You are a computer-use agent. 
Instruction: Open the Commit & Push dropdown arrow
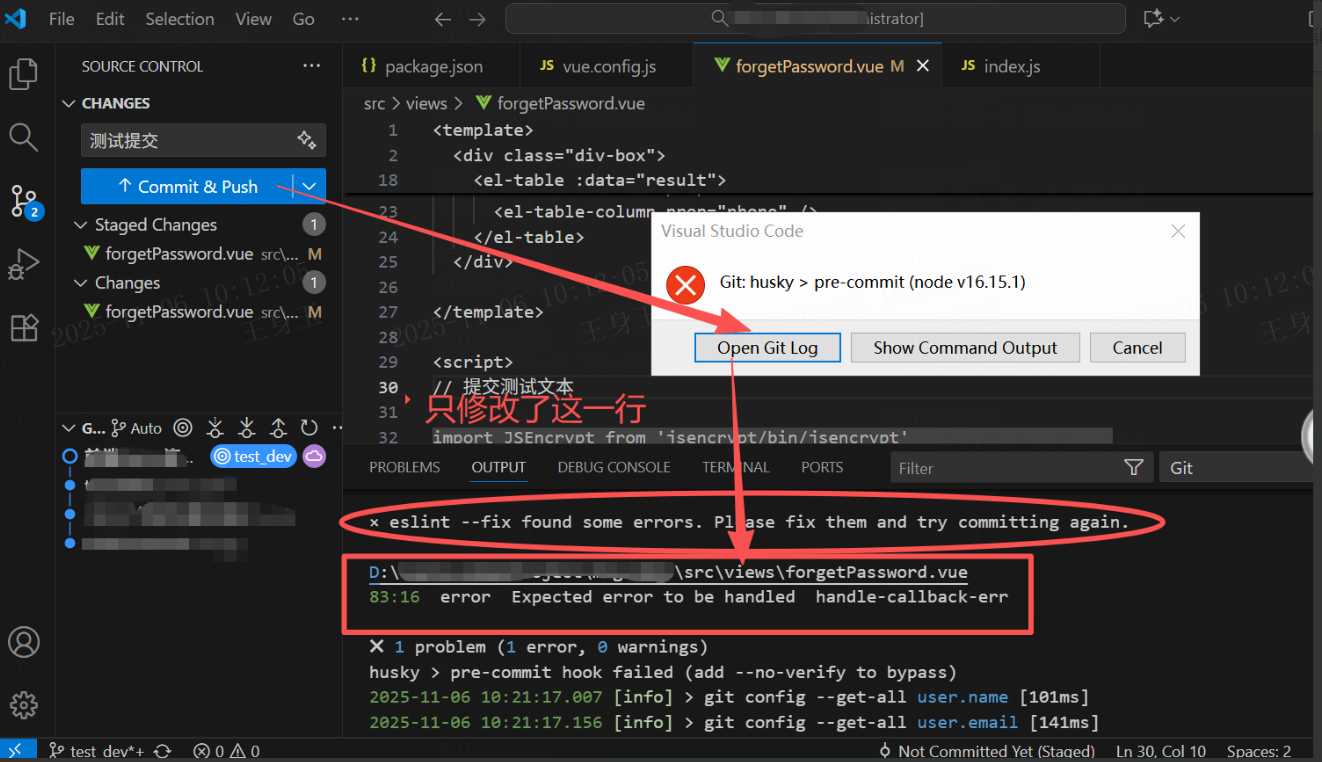[x=310, y=186]
